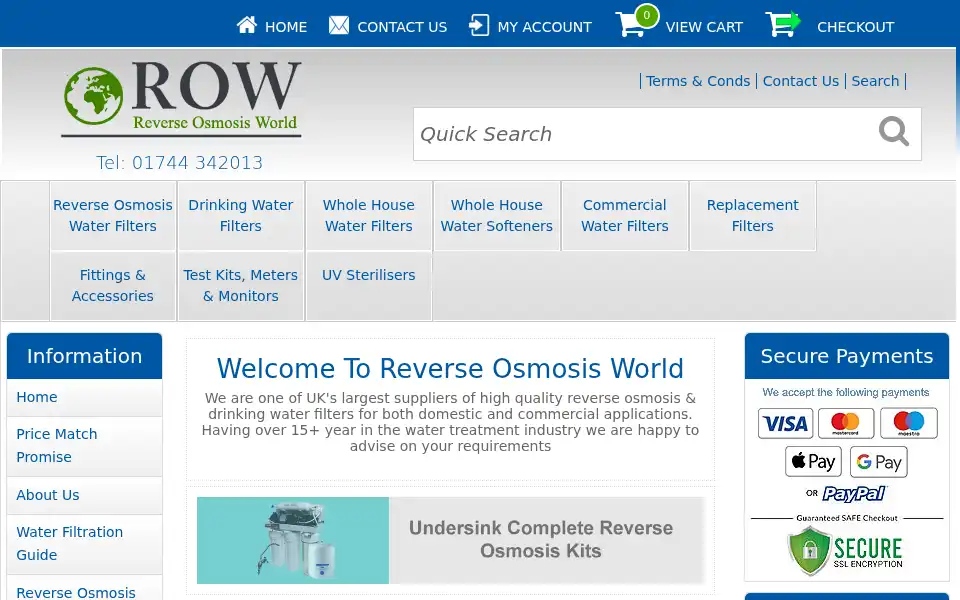
Task: Click the Information sidebar header
Action: coord(84,356)
